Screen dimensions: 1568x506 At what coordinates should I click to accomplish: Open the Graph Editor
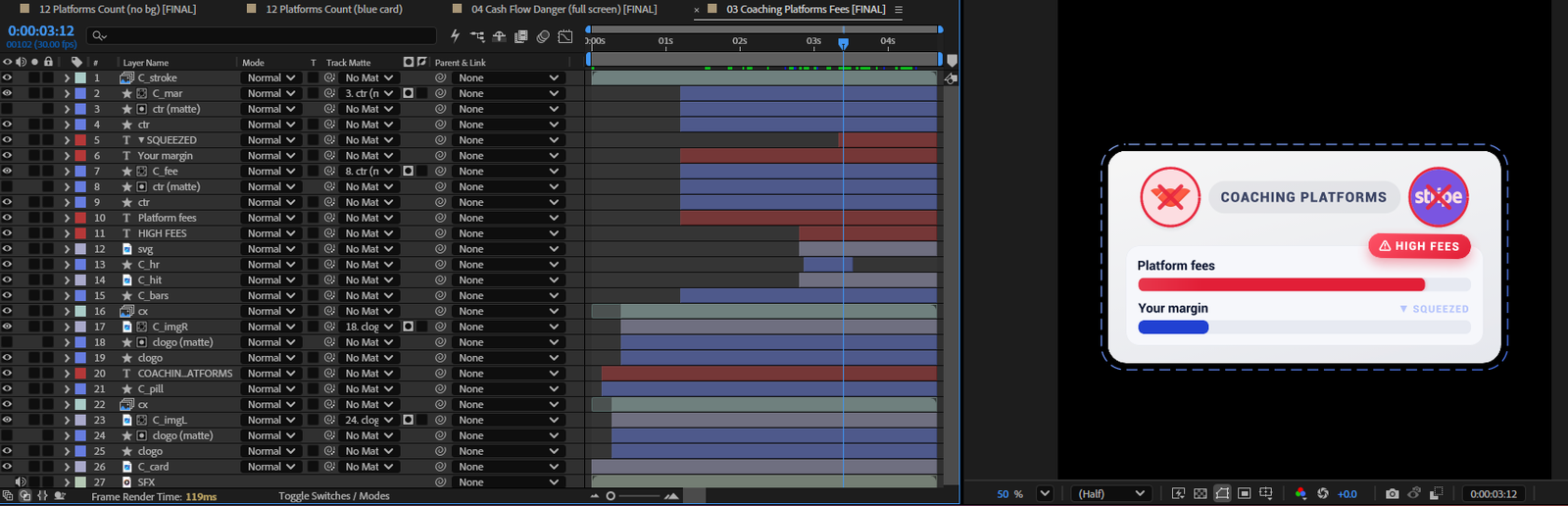(x=565, y=36)
